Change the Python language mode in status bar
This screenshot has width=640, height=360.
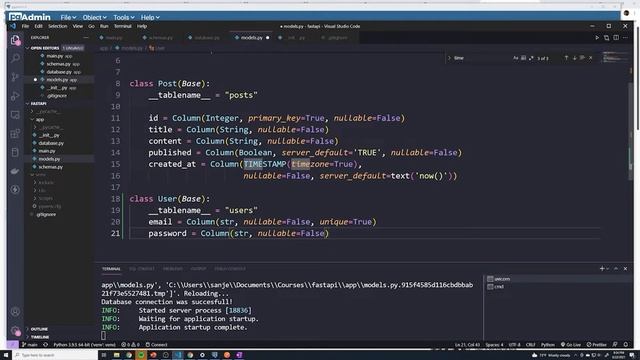coord(547,344)
